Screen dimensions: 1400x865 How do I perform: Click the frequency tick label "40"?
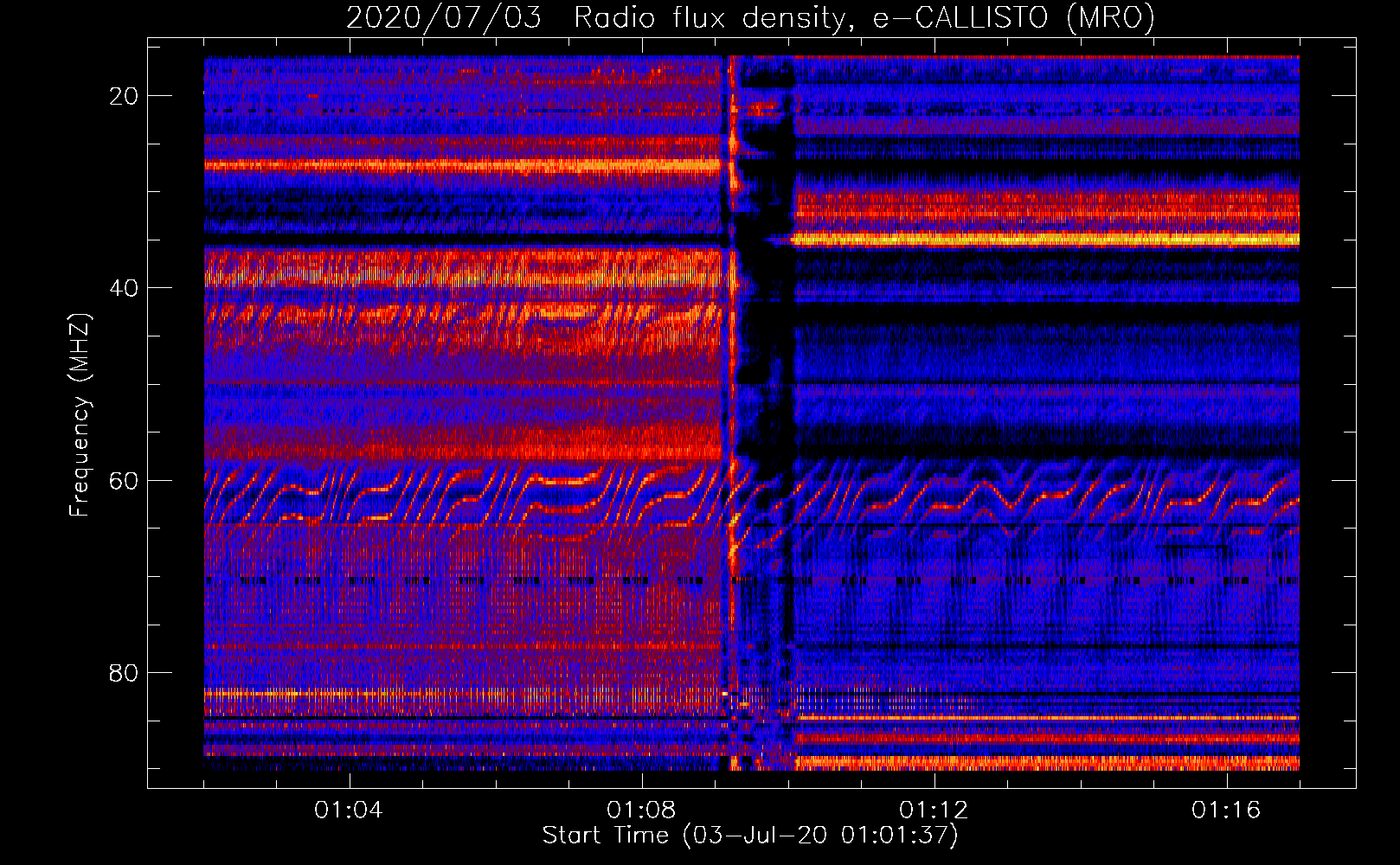click(125, 288)
